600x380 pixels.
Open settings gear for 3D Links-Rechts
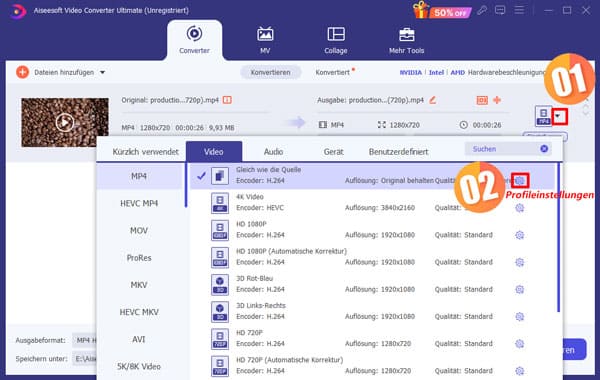click(519, 316)
